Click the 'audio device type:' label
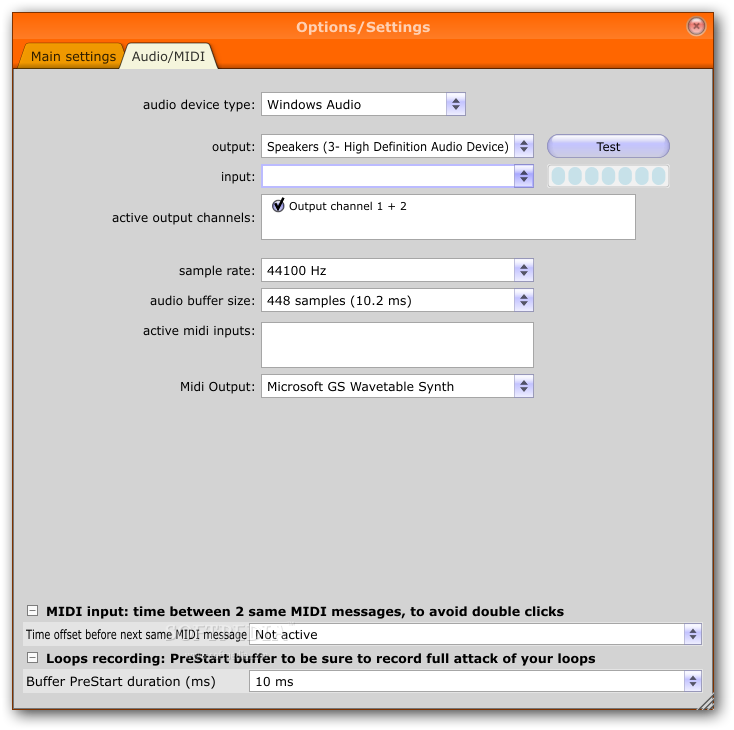 [199, 104]
